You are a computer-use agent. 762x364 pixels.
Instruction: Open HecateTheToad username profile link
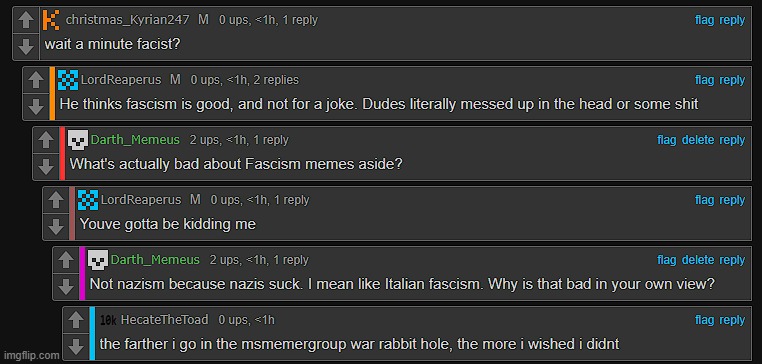click(164, 320)
